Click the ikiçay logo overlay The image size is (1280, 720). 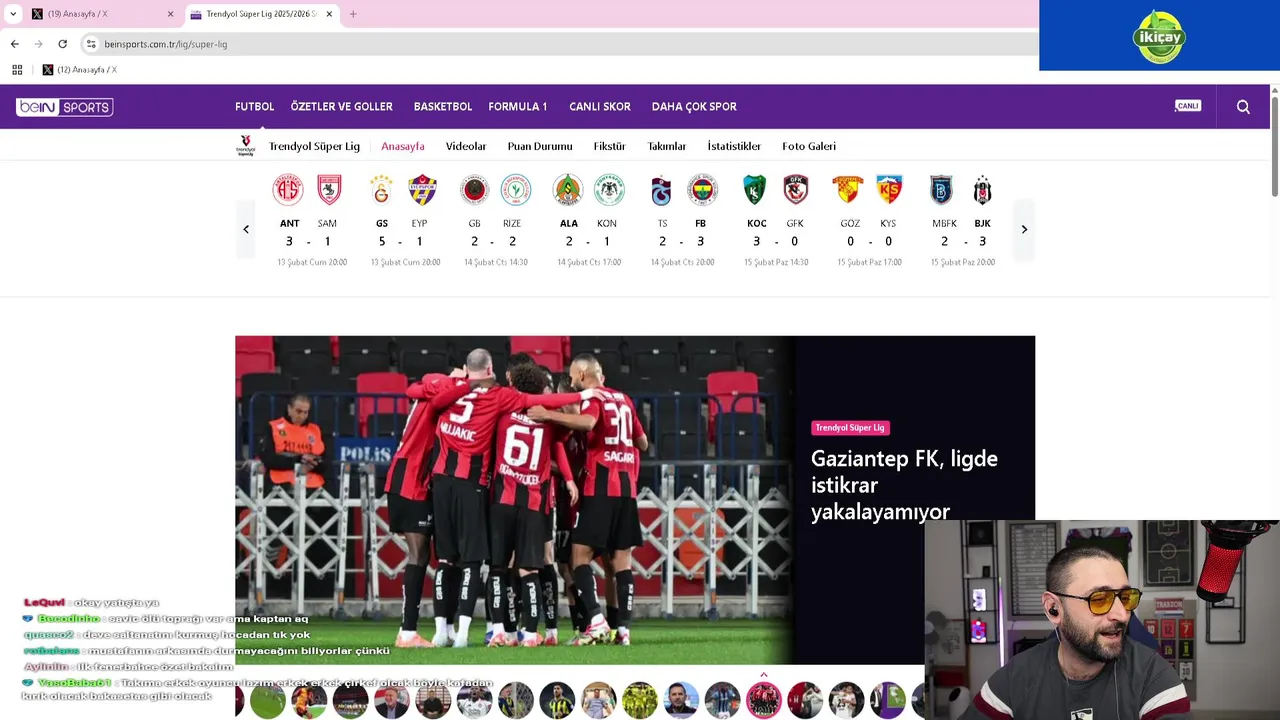pyautogui.click(x=1159, y=37)
